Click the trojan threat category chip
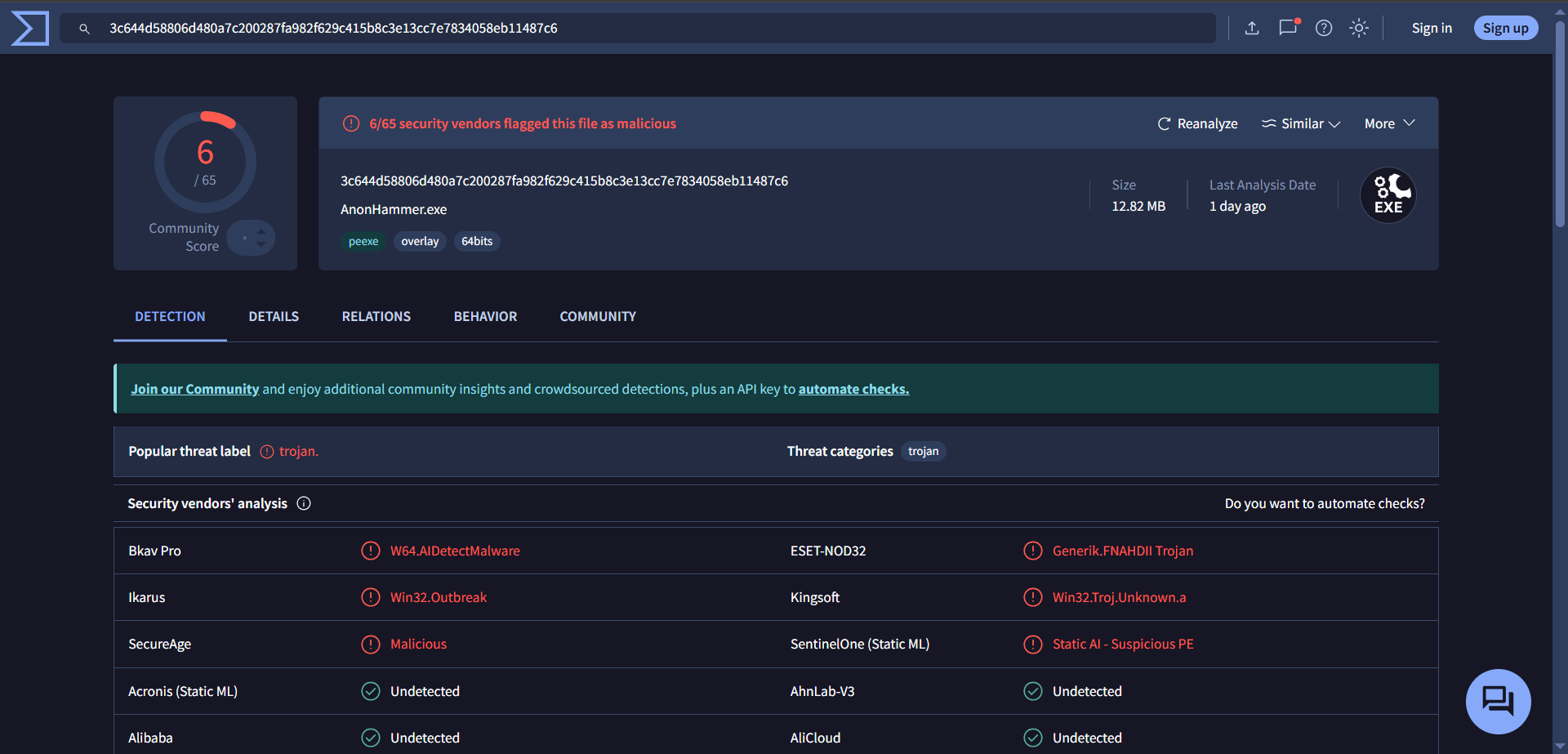 (x=924, y=452)
